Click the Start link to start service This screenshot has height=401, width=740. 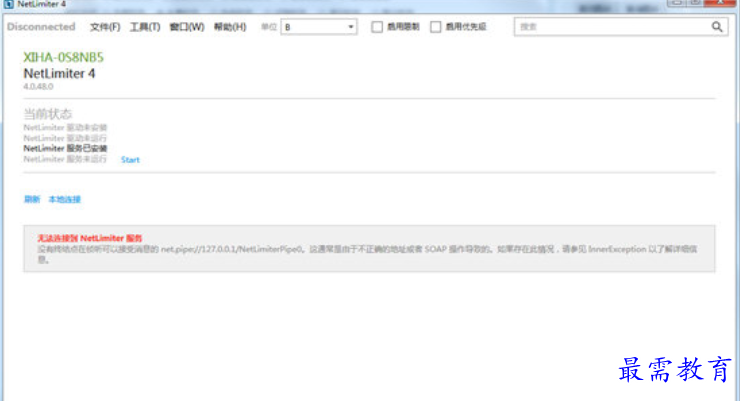[x=130, y=159]
